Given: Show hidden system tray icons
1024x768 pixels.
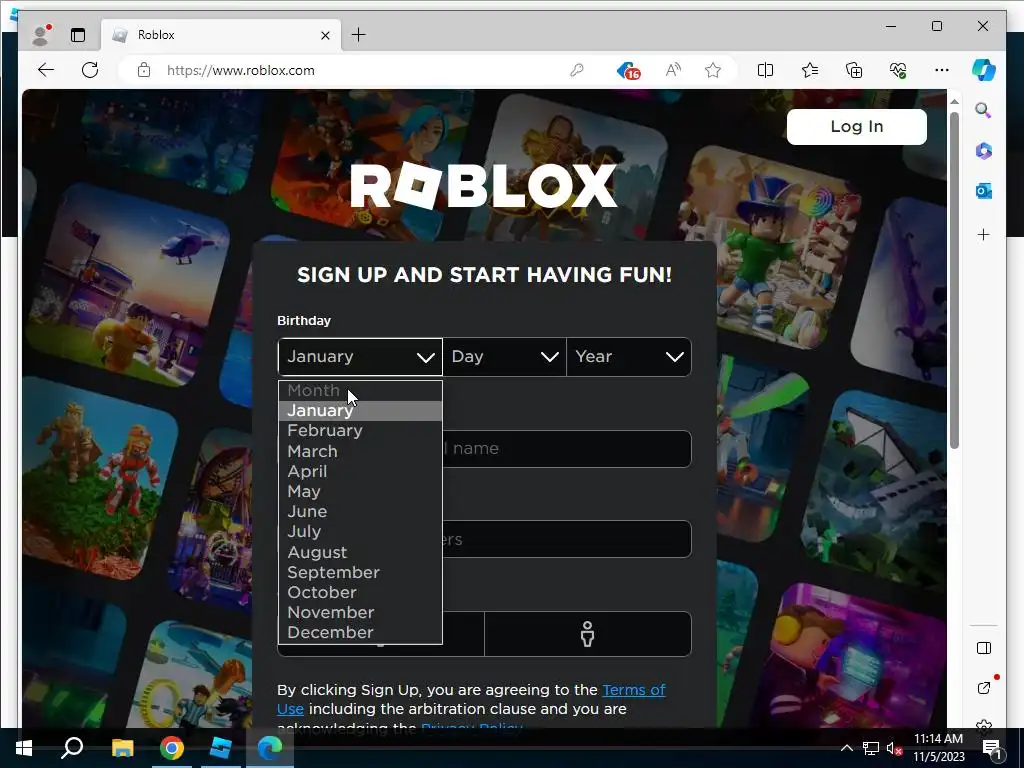Looking at the screenshot, I should click(x=846, y=748).
